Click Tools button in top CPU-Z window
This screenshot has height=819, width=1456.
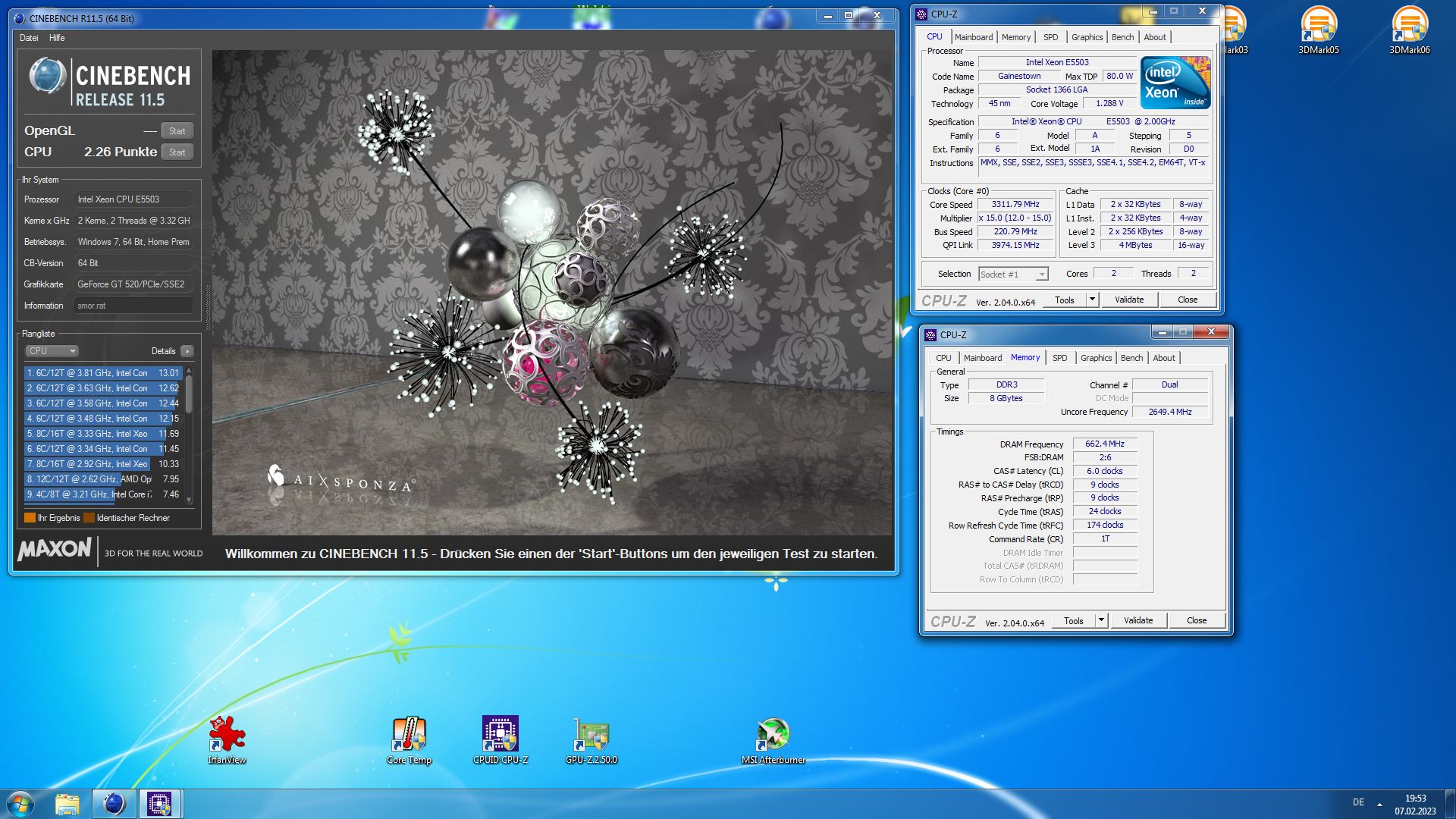(x=1065, y=300)
